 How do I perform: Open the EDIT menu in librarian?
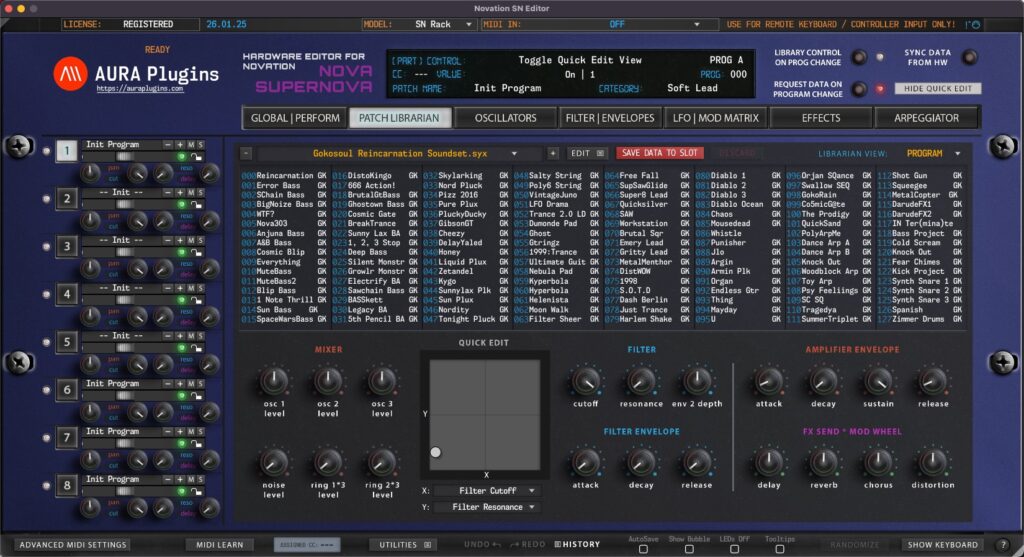click(x=588, y=153)
